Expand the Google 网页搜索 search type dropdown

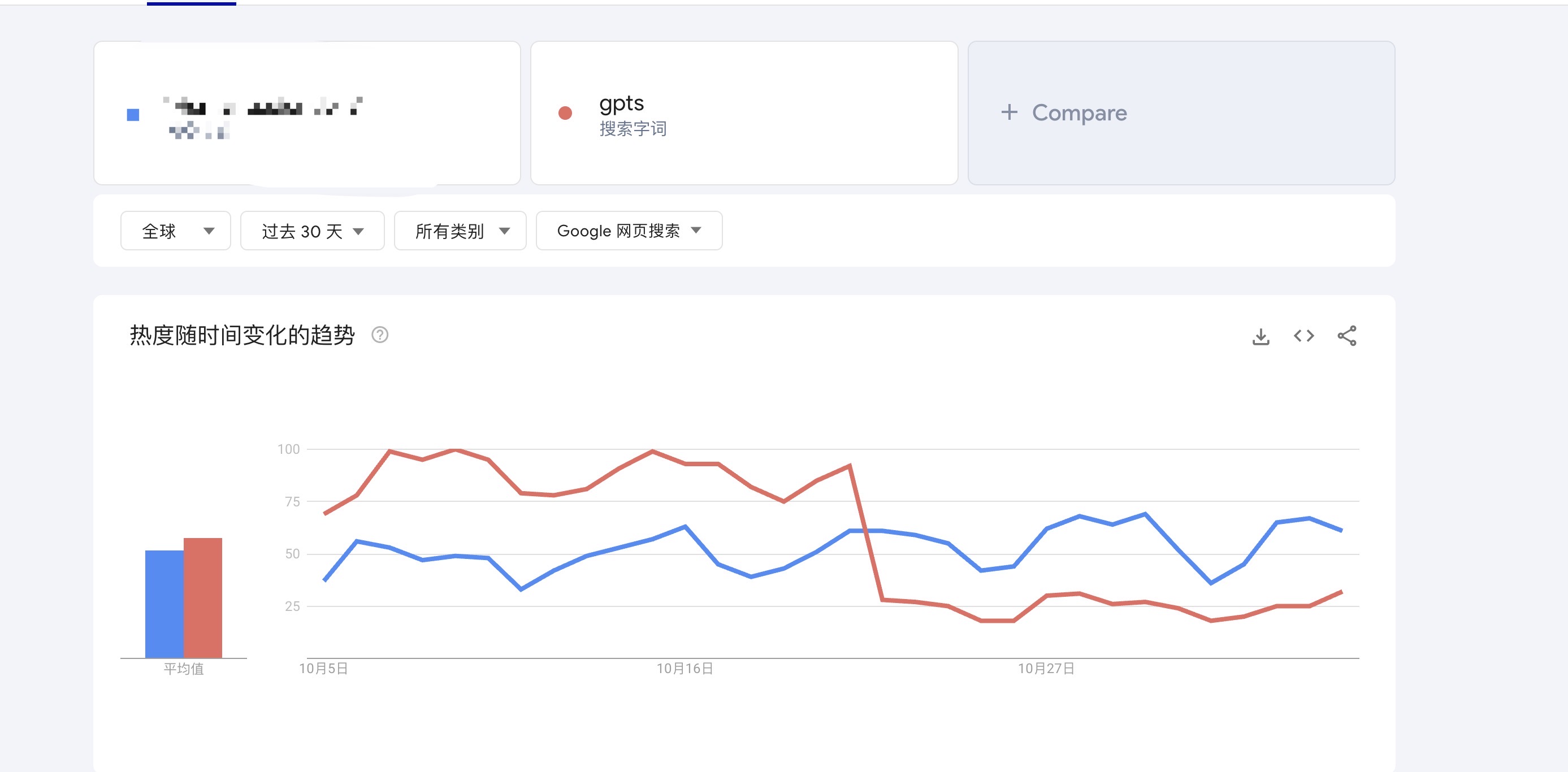pos(629,231)
